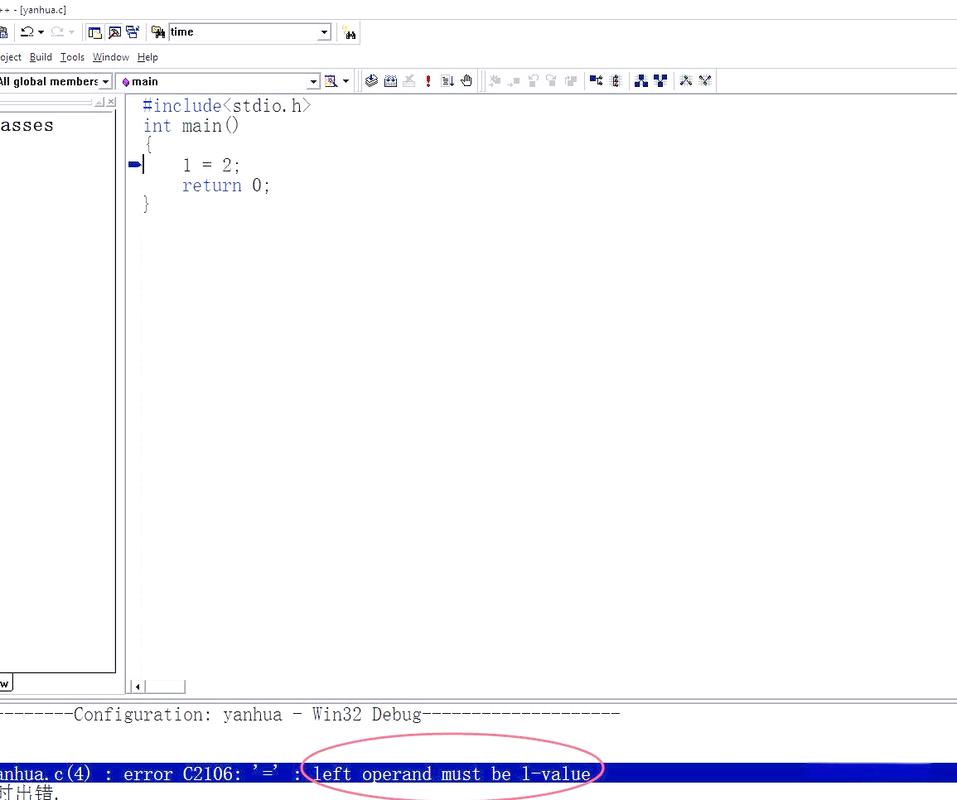The image size is (957, 800).
Task: Open the Build menu
Action: [40, 57]
